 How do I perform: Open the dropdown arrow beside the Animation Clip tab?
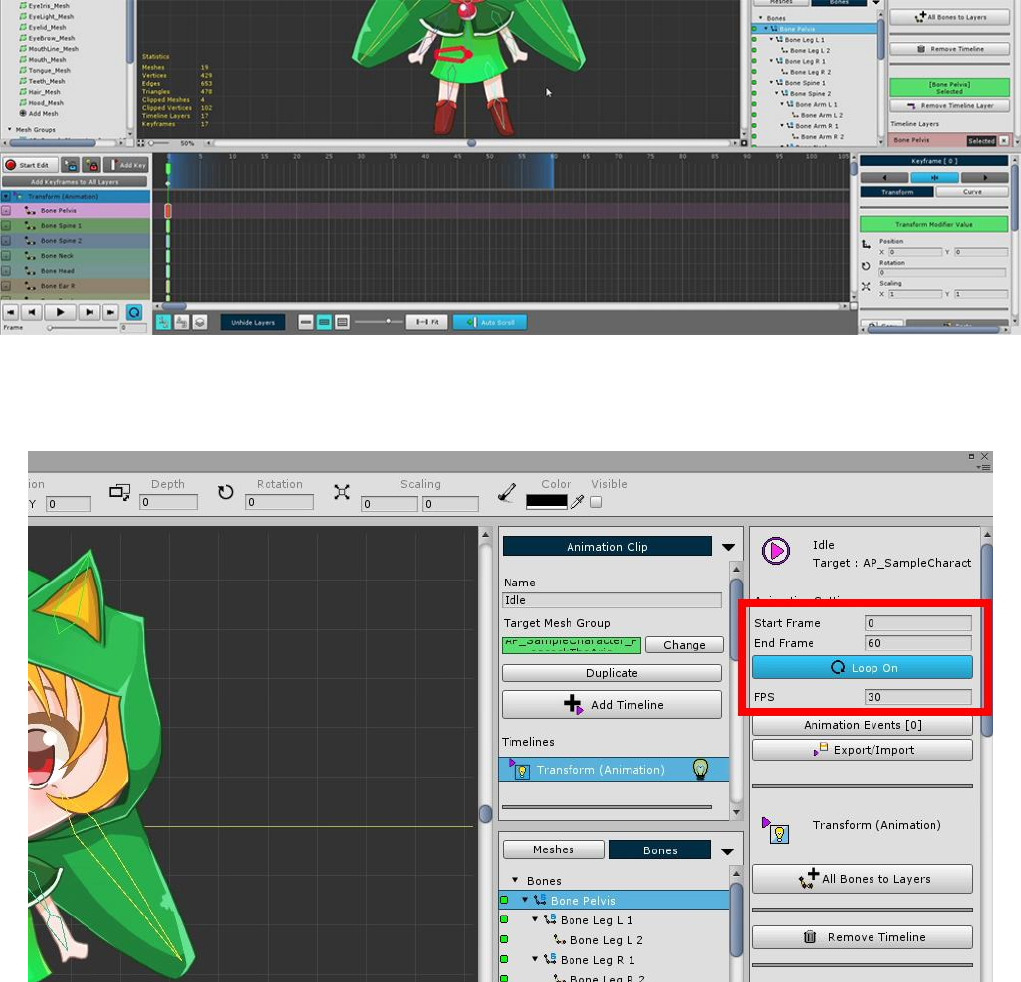click(x=728, y=547)
